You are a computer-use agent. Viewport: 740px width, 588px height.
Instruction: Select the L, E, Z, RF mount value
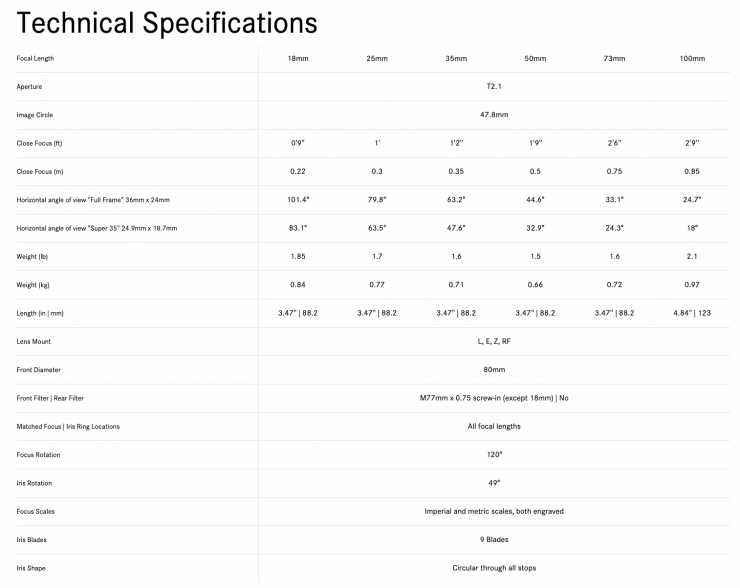pyautogui.click(x=494, y=341)
